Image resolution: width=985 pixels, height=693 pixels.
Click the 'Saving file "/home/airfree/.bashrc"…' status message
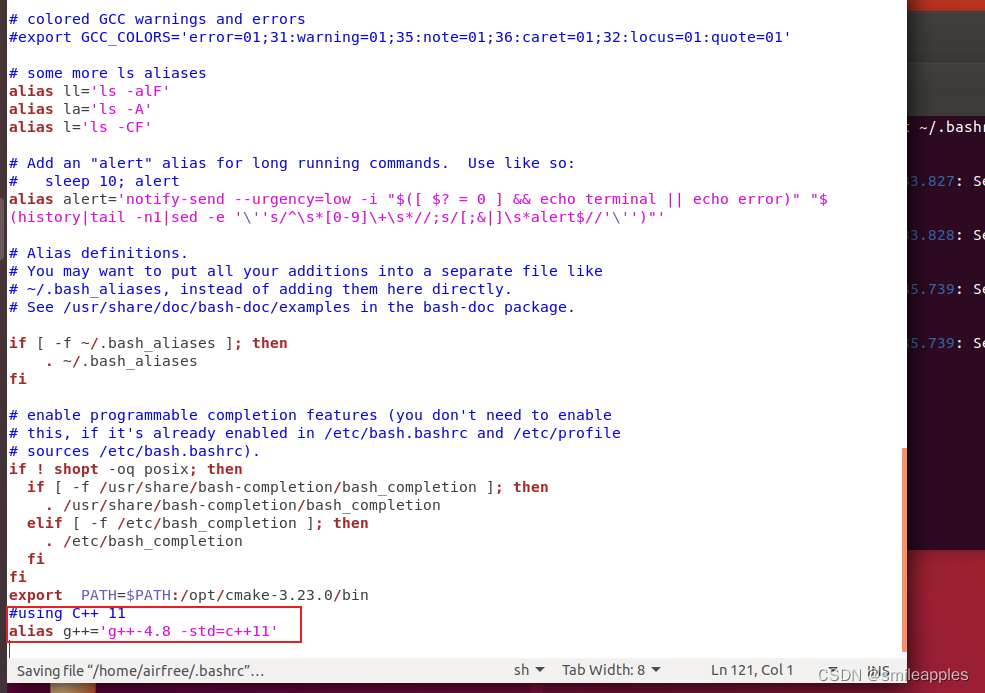140,670
